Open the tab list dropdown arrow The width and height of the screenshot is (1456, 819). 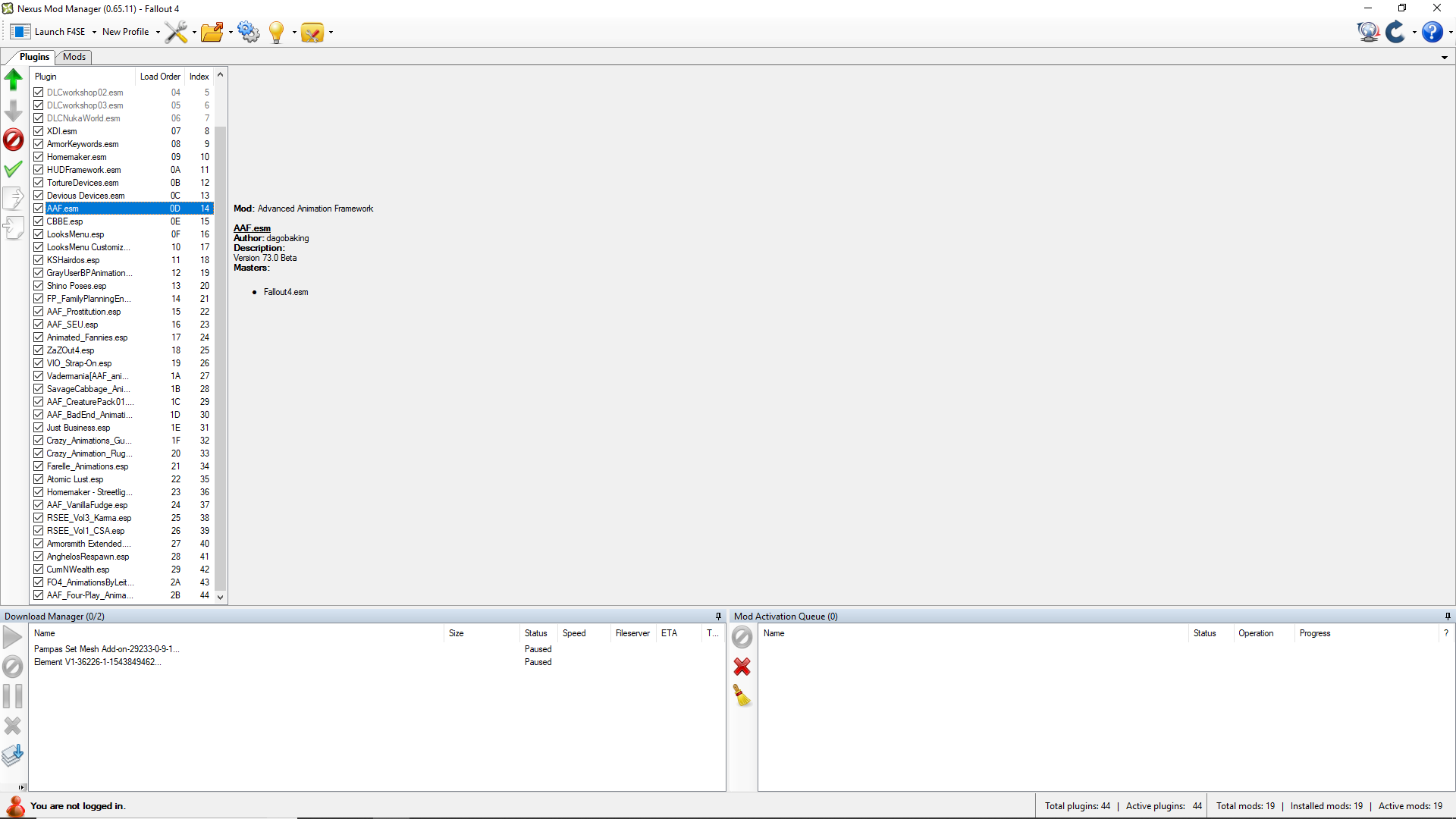click(x=1445, y=58)
